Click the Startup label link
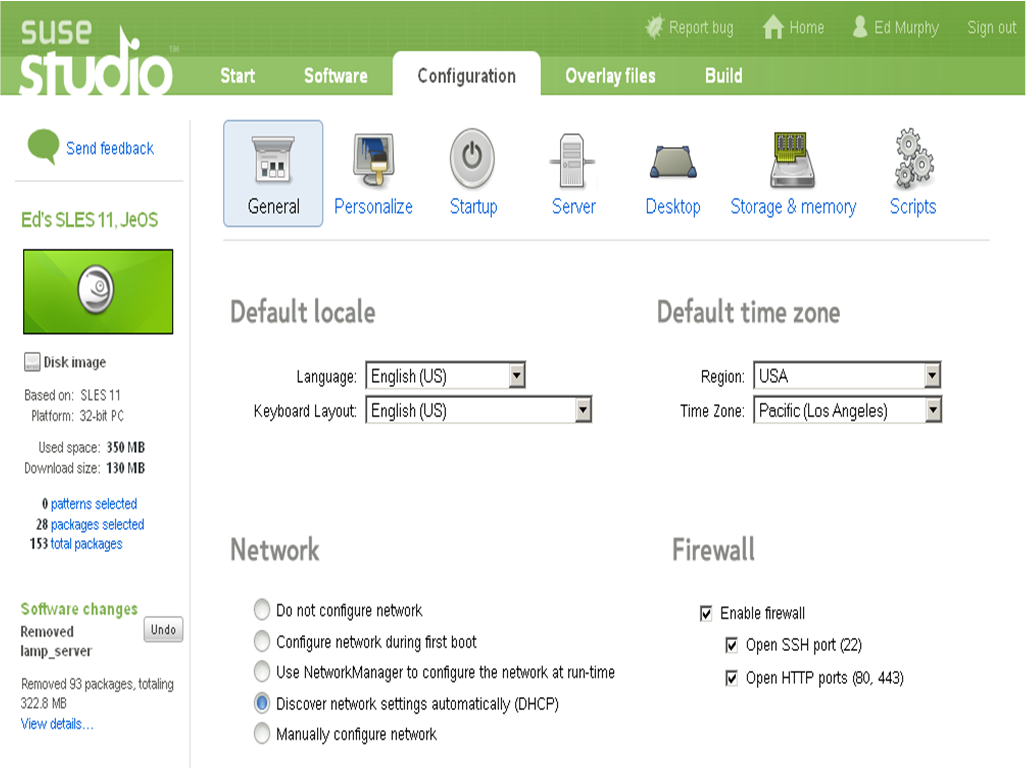 [474, 207]
